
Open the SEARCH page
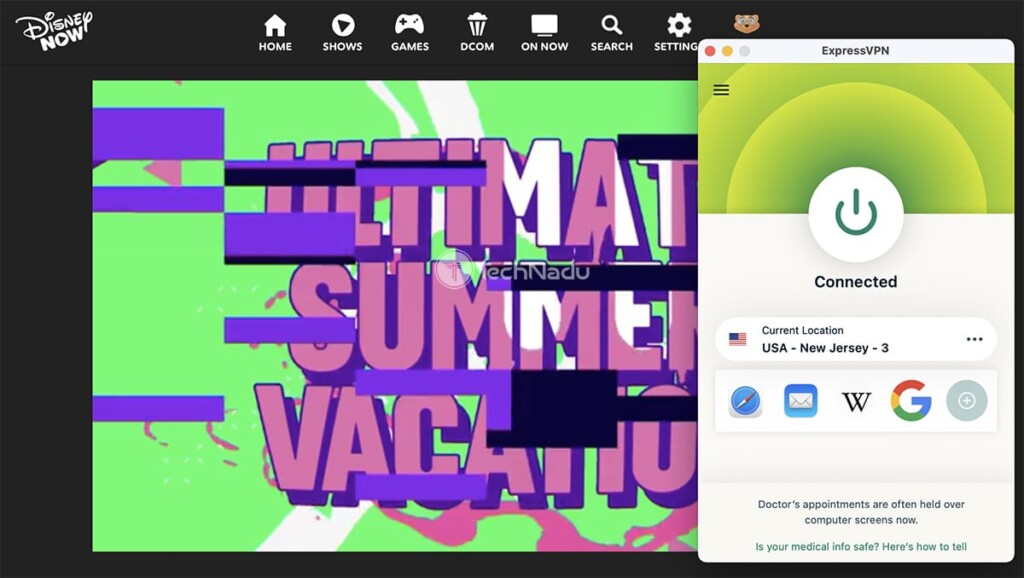(611, 33)
